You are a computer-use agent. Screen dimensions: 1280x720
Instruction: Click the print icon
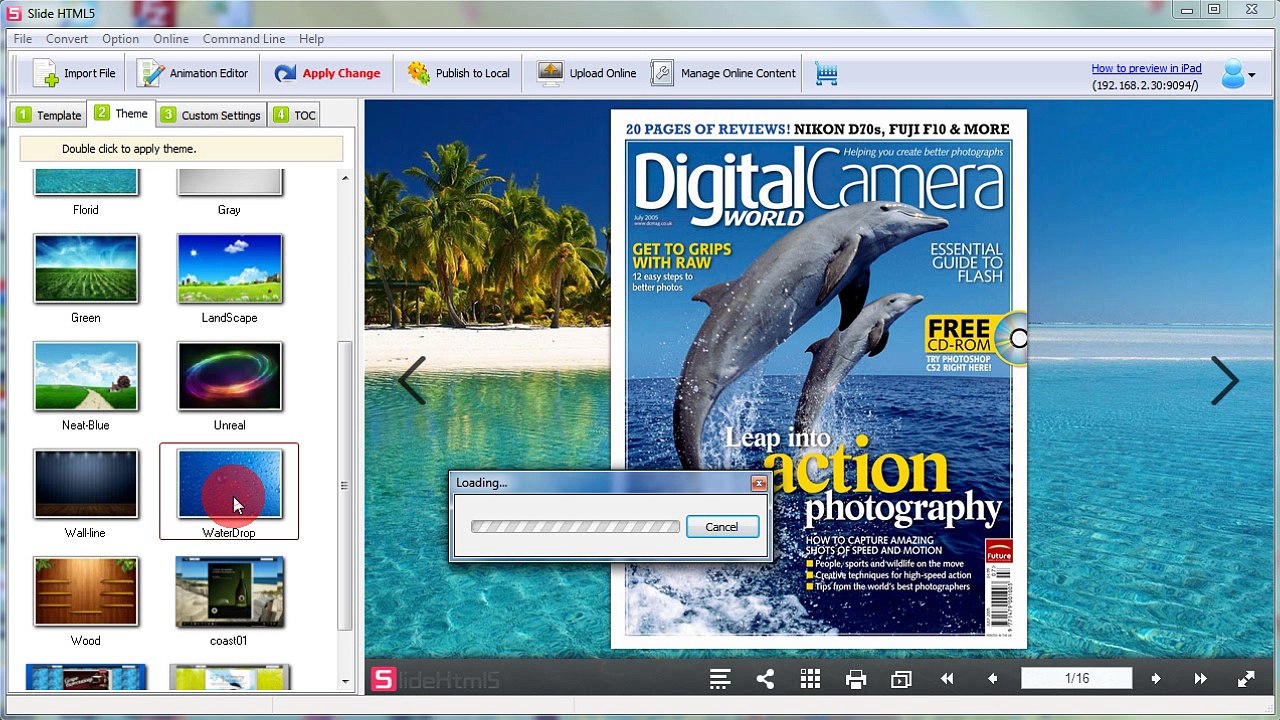pyautogui.click(x=856, y=680)
